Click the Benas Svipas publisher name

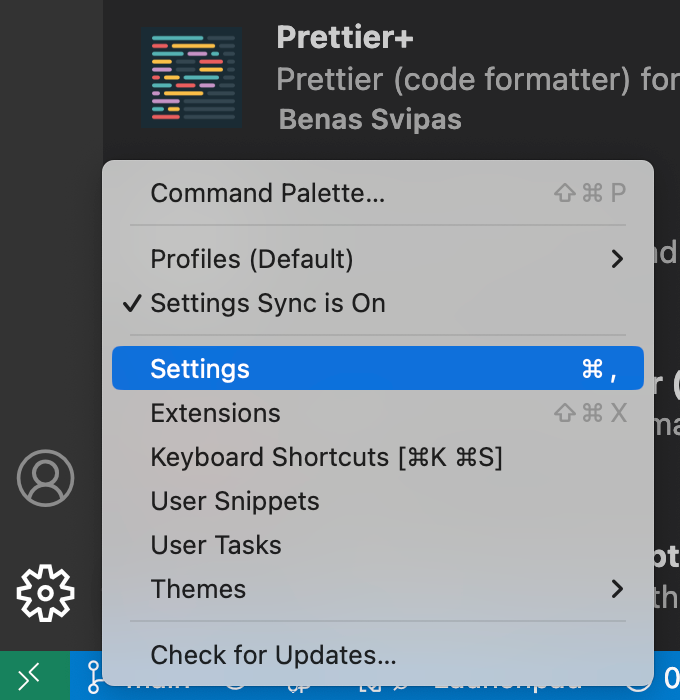click(x=369, y=120)
